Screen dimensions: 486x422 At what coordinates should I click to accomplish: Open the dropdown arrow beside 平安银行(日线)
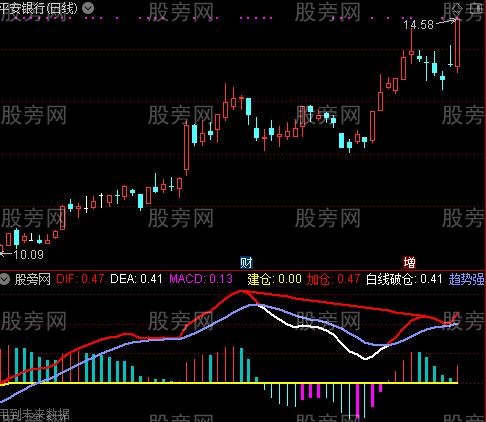coord(88,8)
